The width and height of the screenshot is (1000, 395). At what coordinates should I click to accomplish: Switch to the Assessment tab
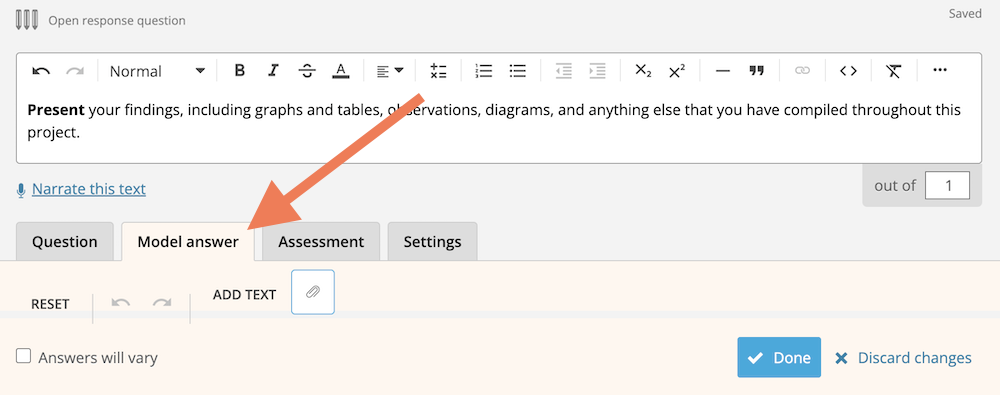(x=321, y=242)
